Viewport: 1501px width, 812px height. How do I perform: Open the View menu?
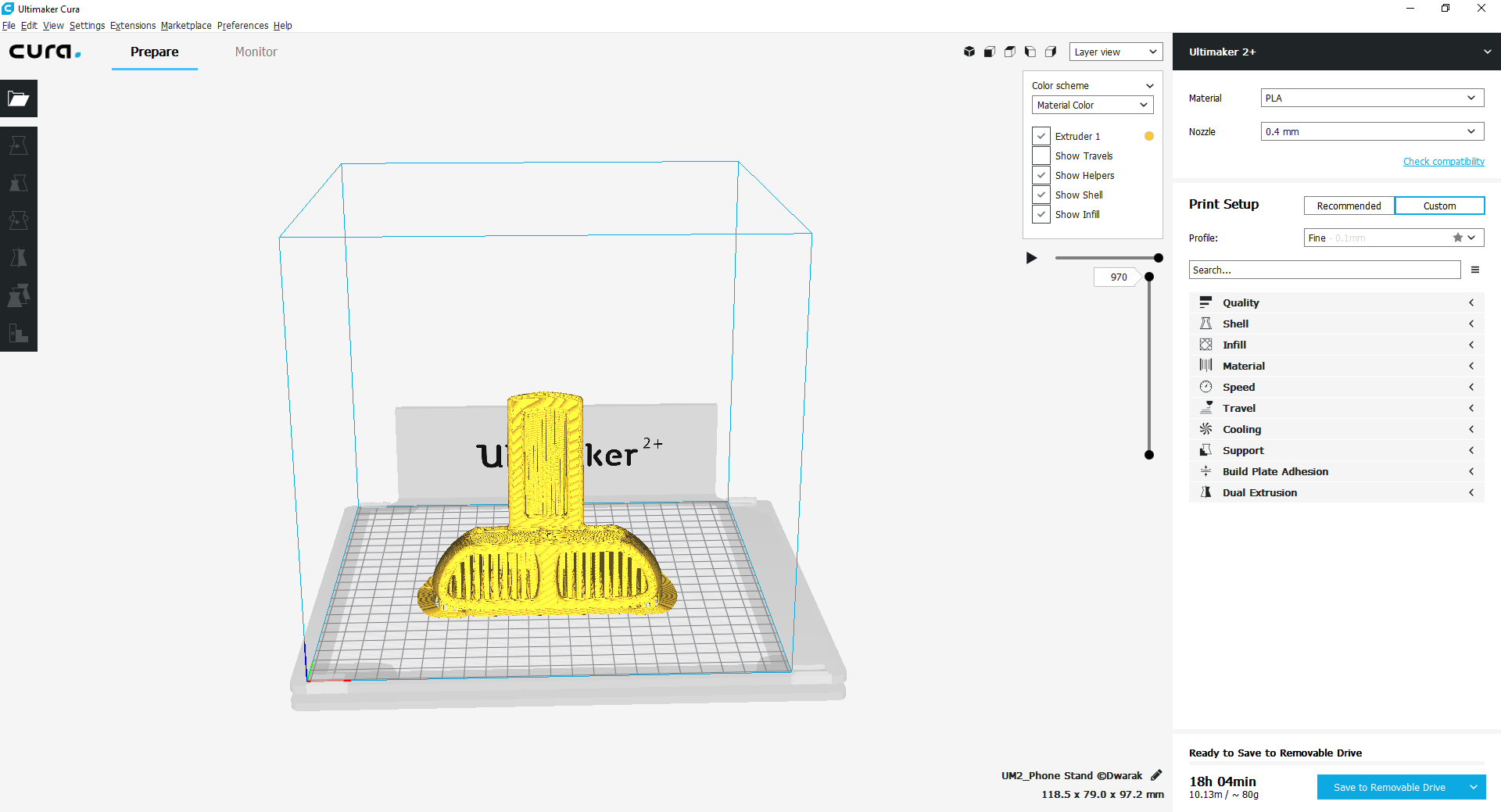tap(53, 25)
